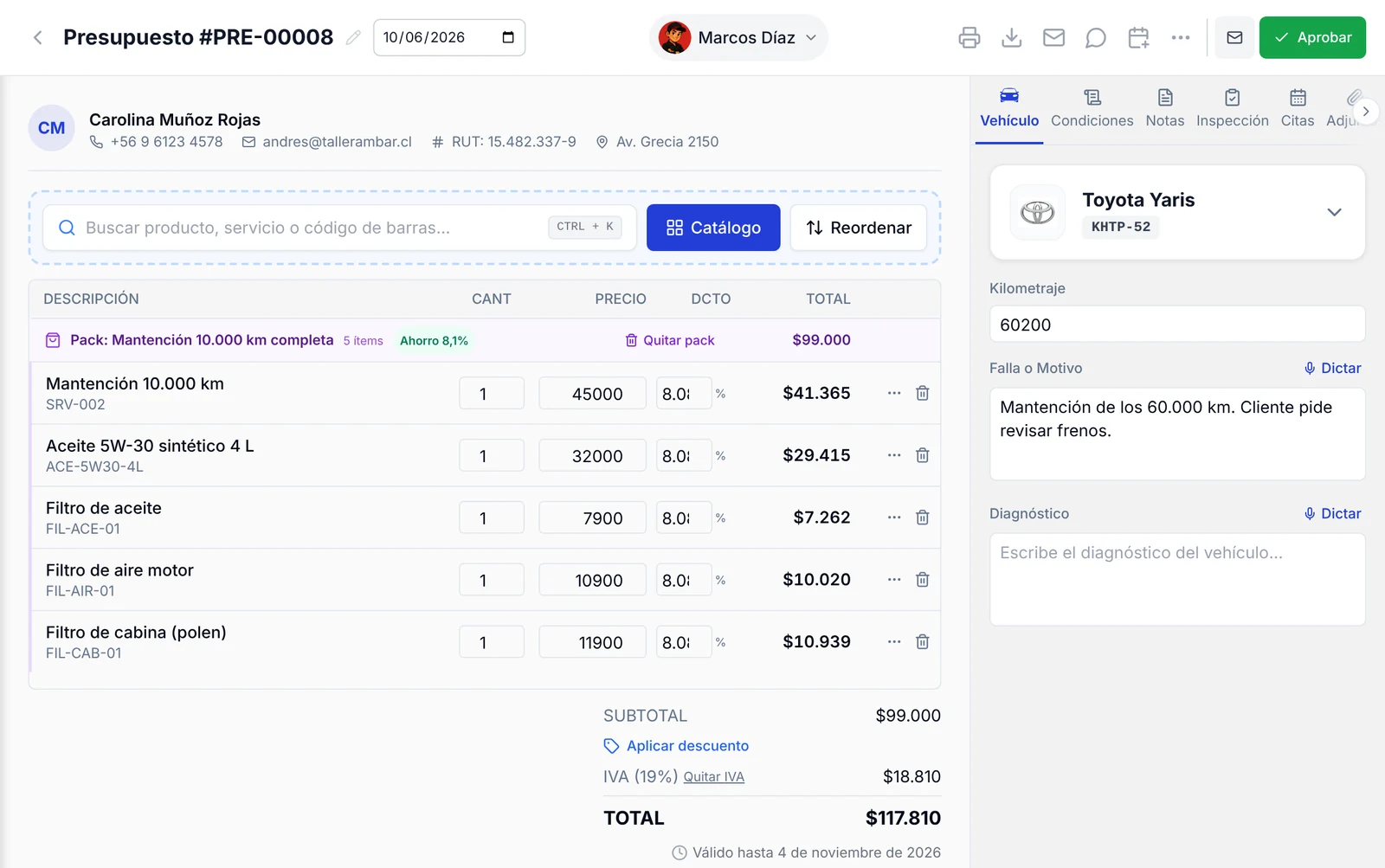
Task: Open row options for Aceite 5W-30 sintético
Action: tap(894, 455)
